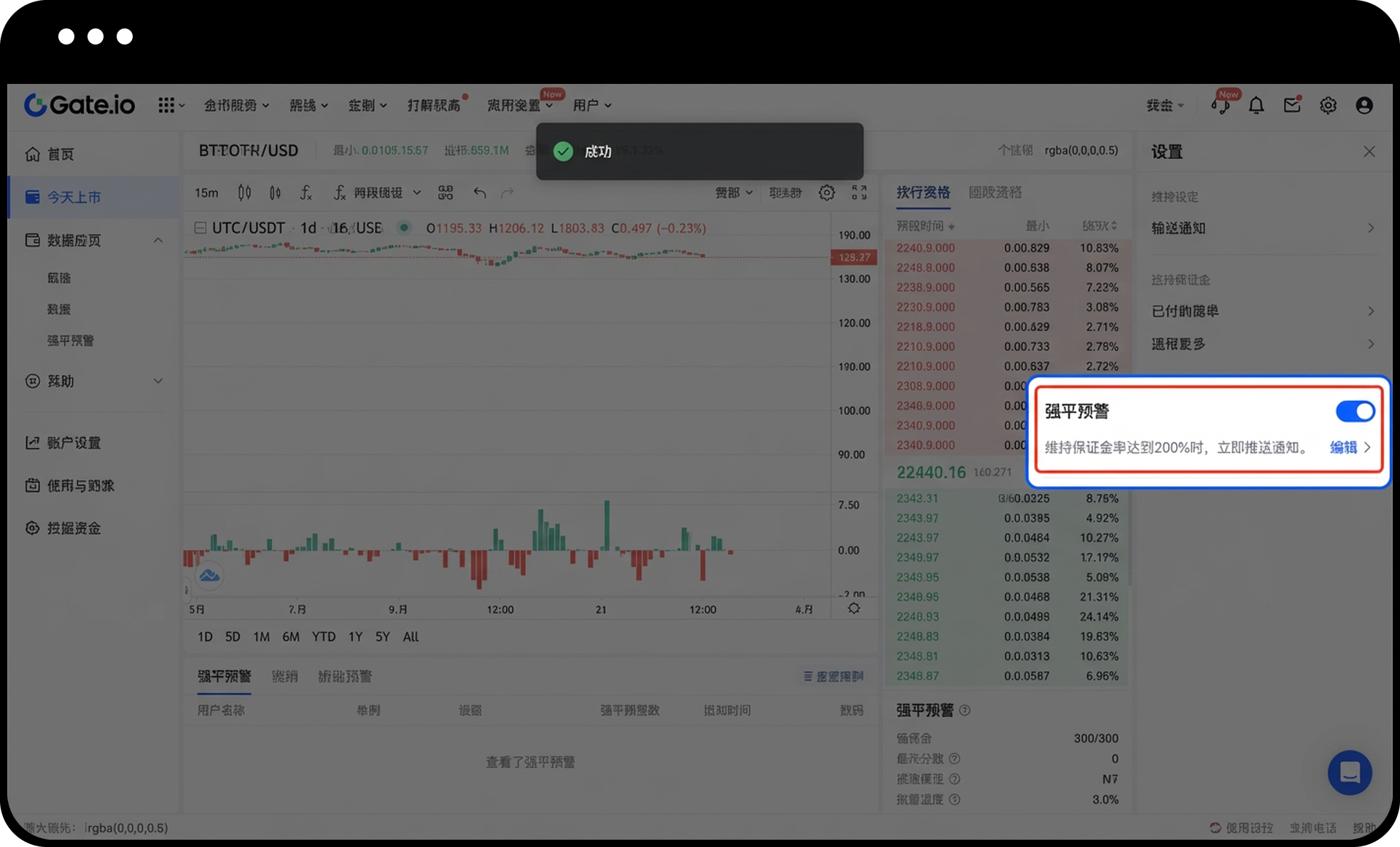The image size is (1400, 847).
Task: Toggle the green dot indicator next to USE
Action: tap(402, 228)
